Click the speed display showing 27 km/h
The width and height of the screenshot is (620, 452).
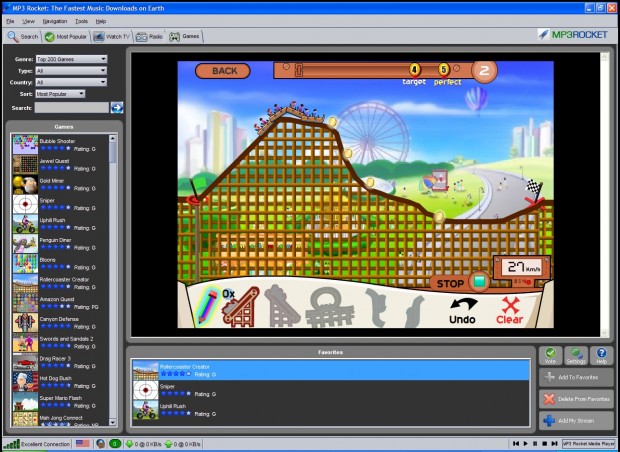[522, 268]
